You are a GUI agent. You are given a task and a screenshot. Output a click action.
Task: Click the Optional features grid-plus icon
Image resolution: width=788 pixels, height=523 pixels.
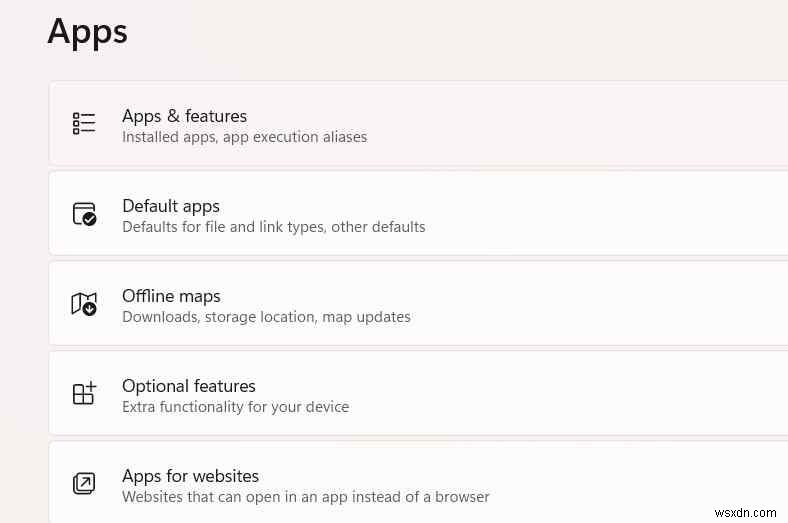[x=84, y=393]
